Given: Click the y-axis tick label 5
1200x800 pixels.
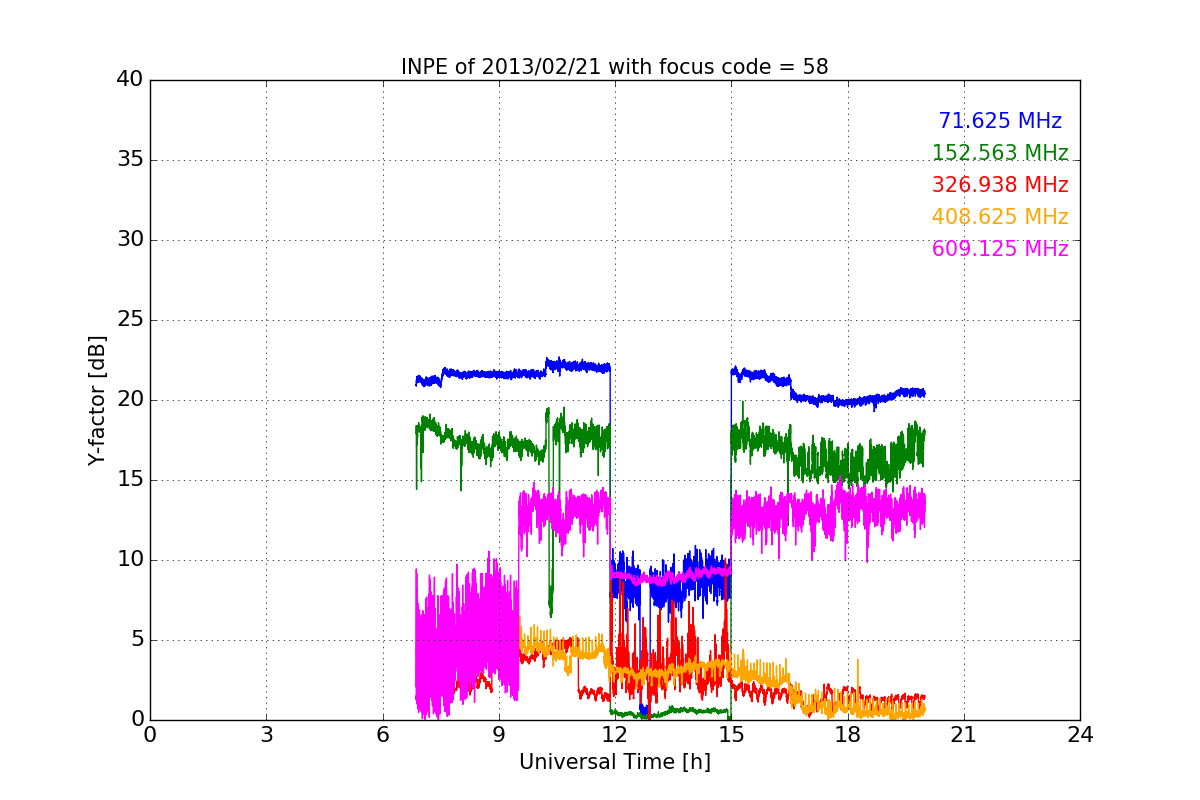Looking at the screenshot, I should pyautogui.click(x=137, y=640).
